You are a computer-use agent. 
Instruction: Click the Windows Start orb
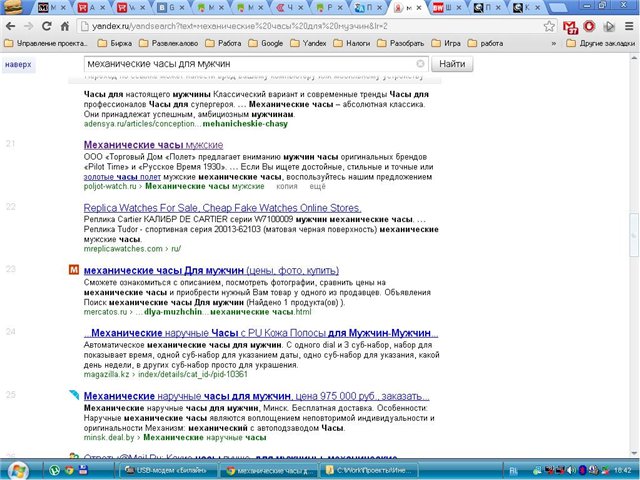click(x=17, y=469)
